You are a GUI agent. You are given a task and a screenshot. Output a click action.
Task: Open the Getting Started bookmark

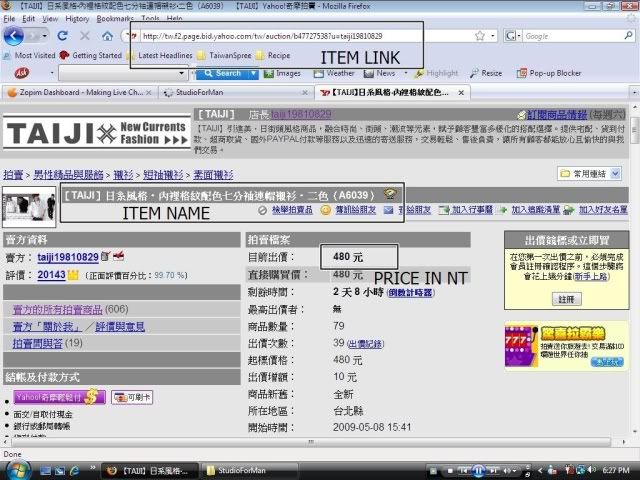[91, 55]
